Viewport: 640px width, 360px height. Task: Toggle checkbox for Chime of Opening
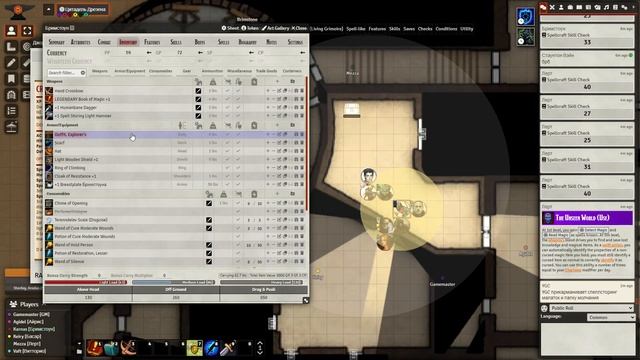coord(209,203)
